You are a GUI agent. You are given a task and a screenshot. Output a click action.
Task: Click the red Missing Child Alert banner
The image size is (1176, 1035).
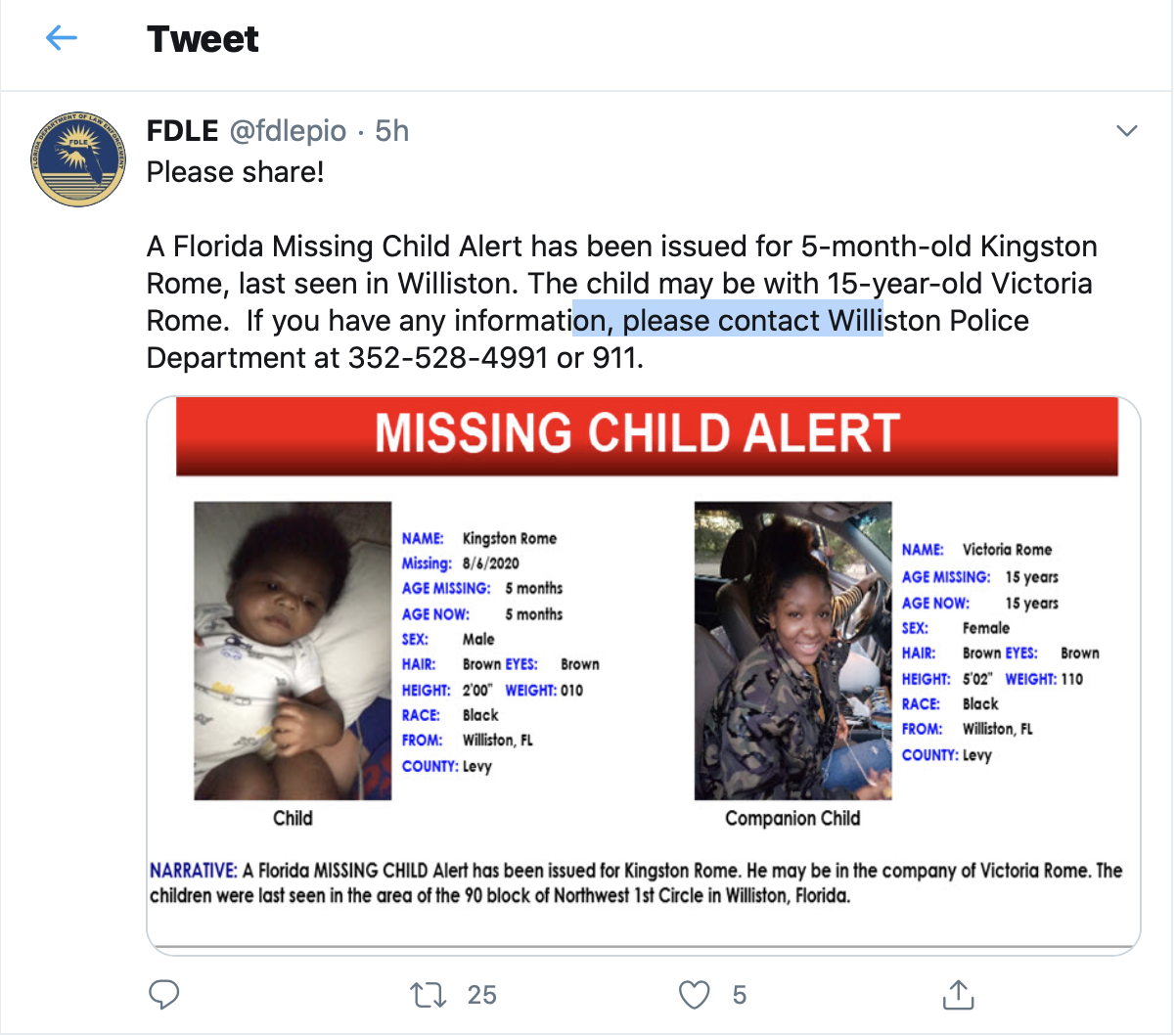click(646, 434)
